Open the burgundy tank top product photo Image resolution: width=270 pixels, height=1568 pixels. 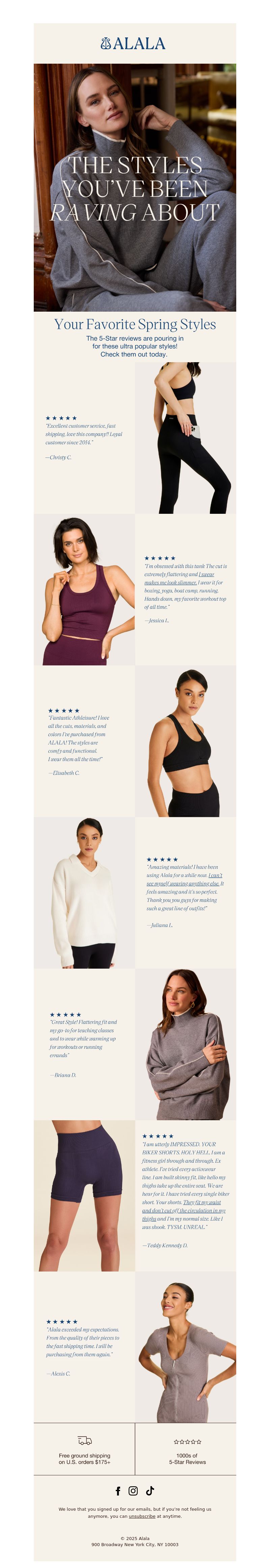pos(84,589)
